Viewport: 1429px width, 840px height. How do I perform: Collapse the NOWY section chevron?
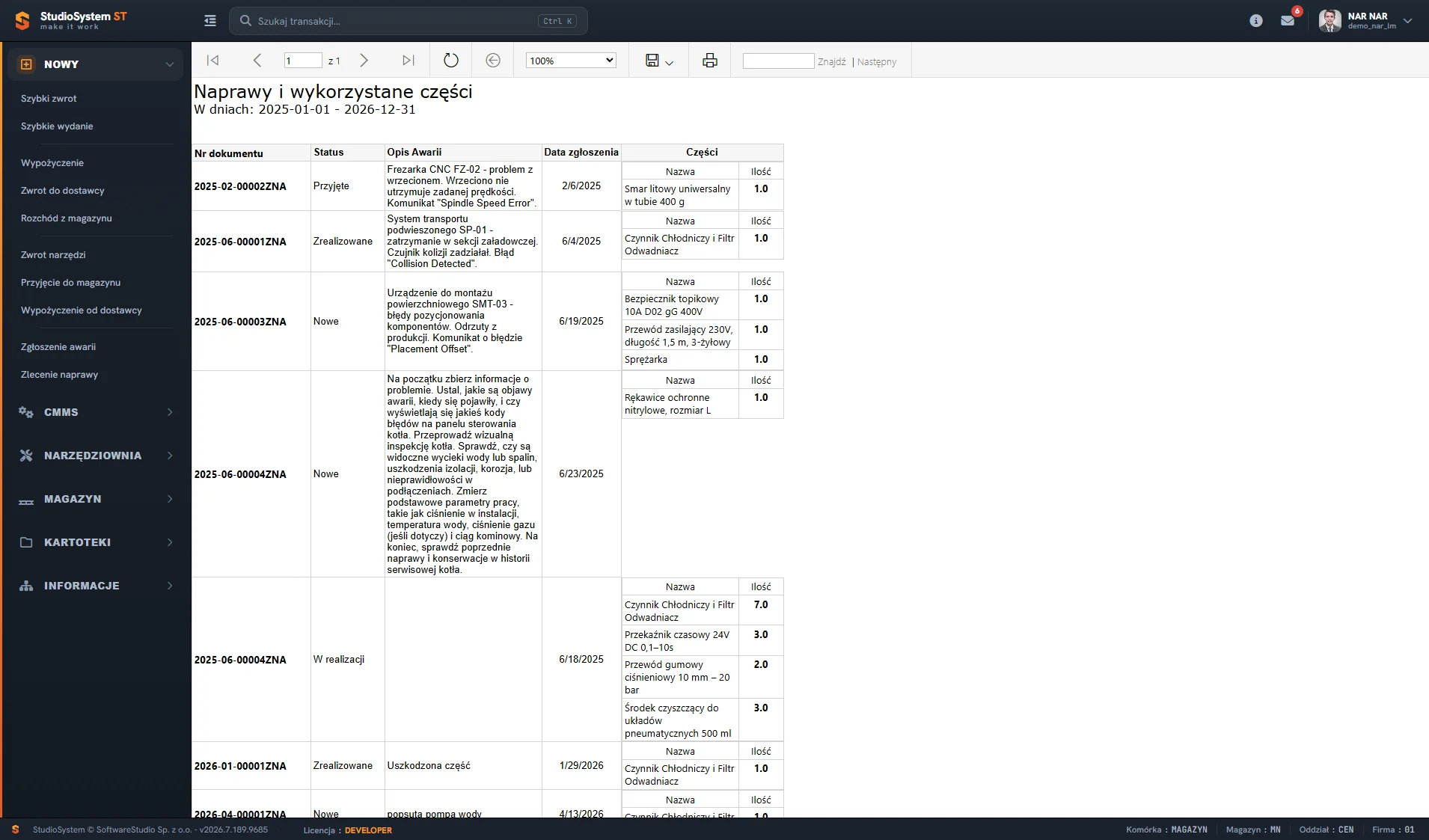170,64
